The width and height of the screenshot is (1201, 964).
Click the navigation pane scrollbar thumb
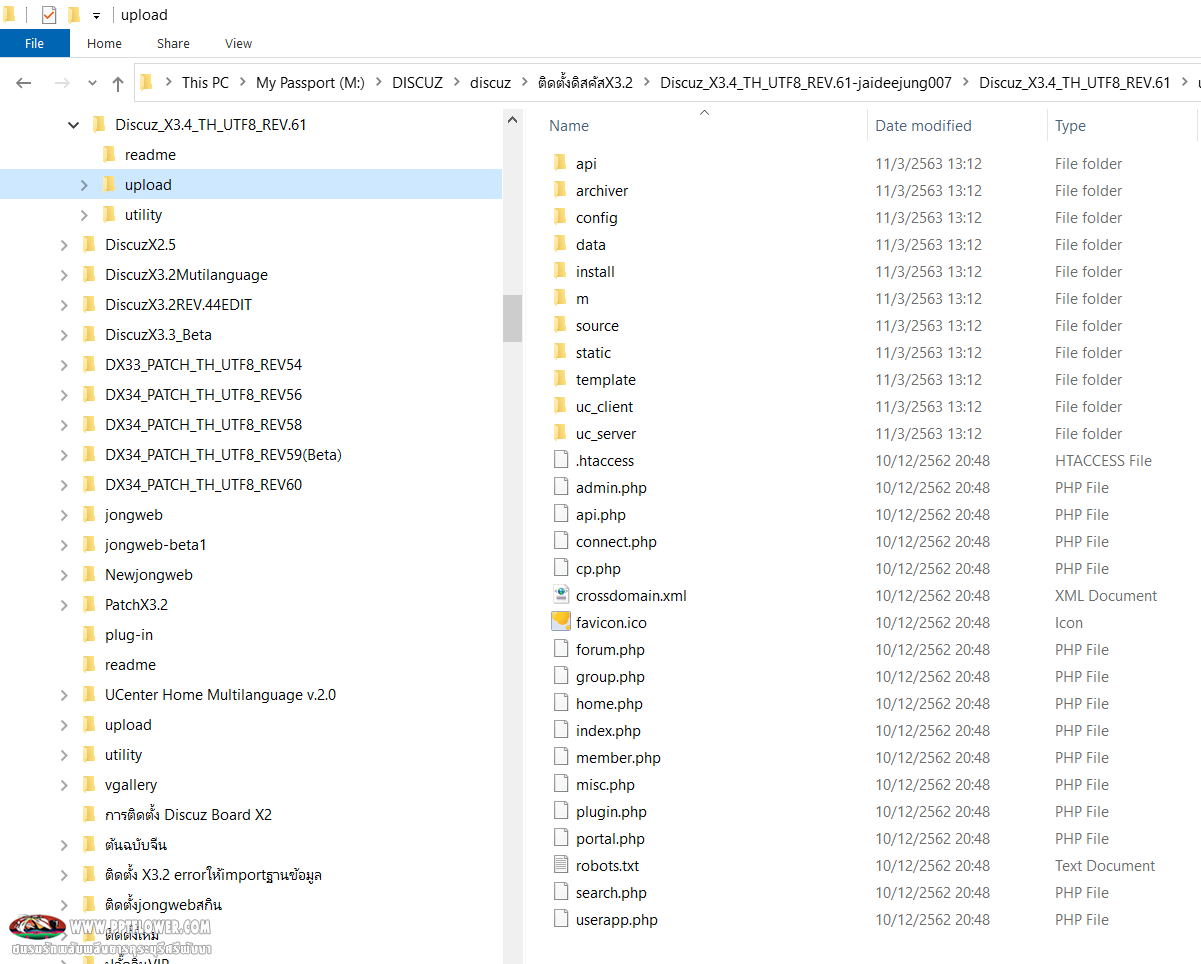(512, 318)
